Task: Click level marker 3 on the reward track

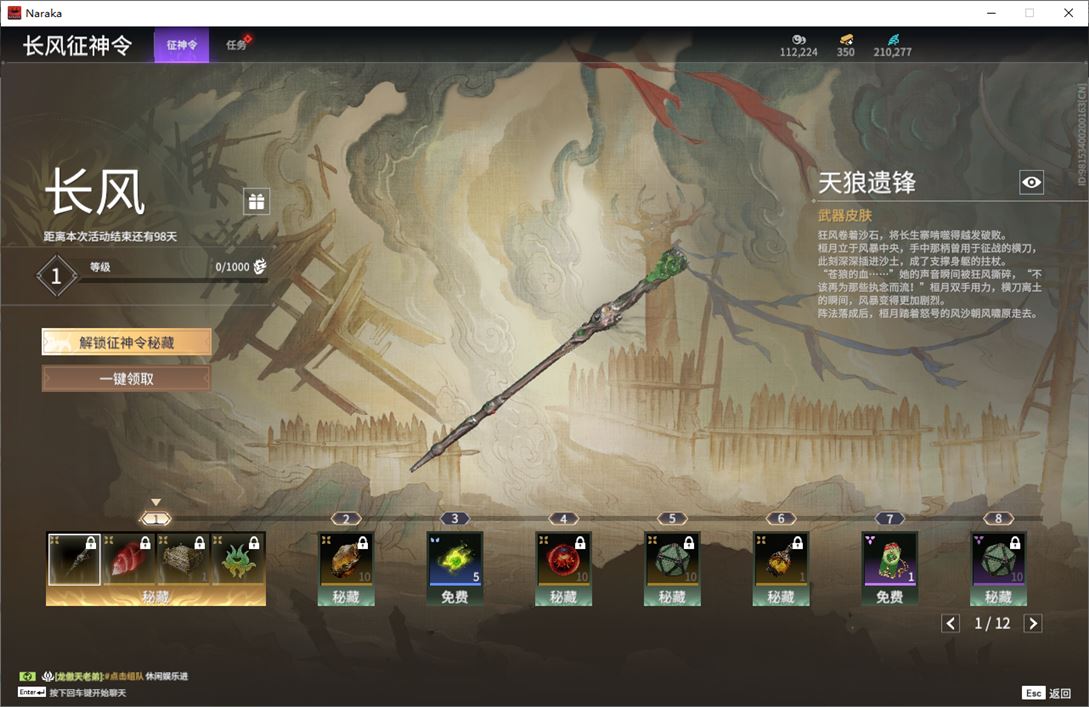Action: pos(455,519)
